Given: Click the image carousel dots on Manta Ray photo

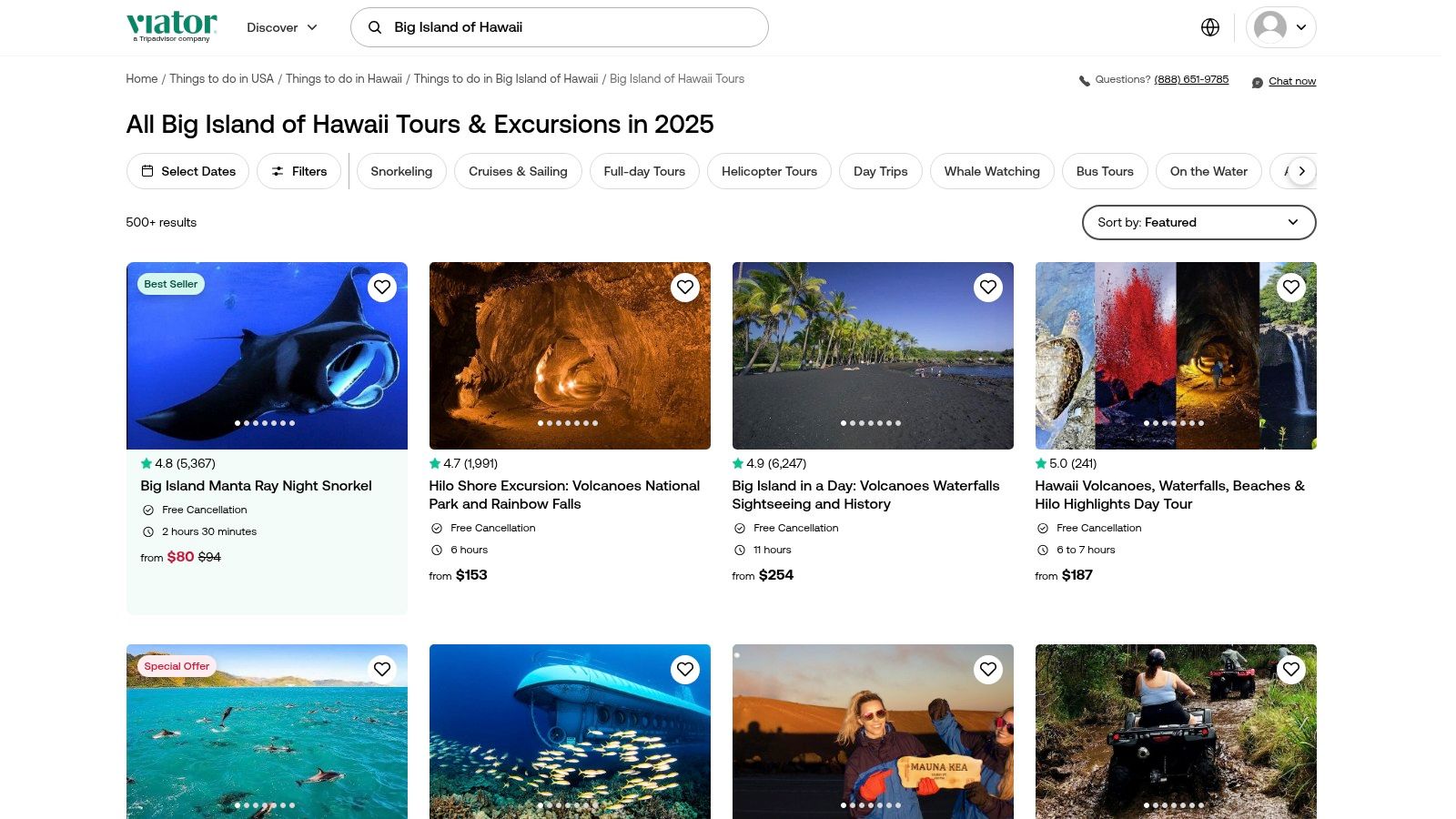Looking at the screenshot, I should tap(265, 423).
